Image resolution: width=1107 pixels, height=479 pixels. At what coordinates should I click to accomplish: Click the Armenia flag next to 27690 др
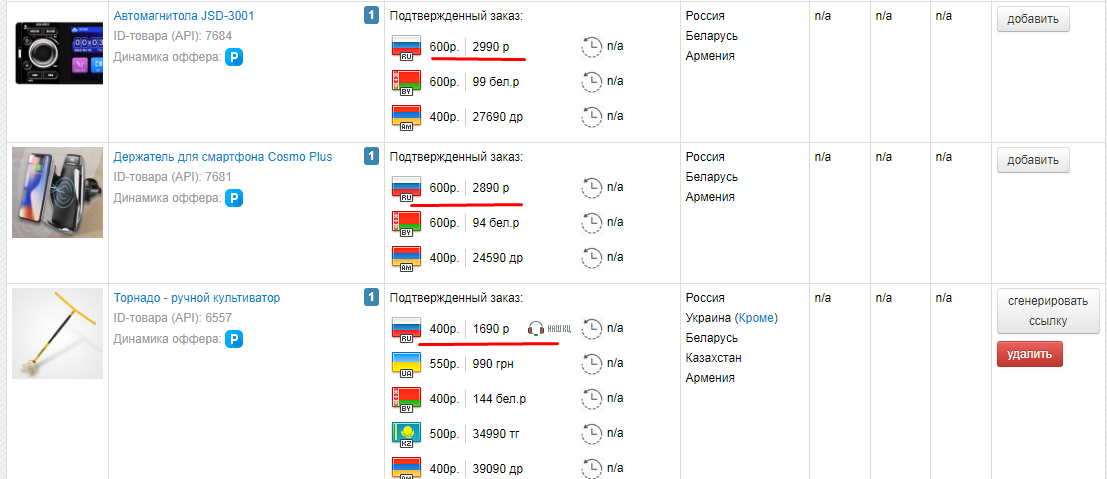406,117
